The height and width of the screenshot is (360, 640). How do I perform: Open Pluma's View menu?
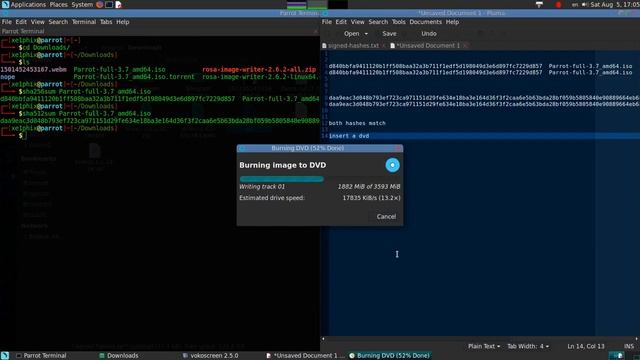357,22
